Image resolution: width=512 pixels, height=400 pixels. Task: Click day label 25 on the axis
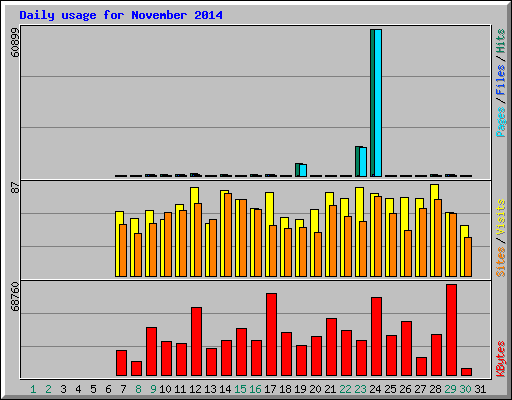(x=390, y=389)
